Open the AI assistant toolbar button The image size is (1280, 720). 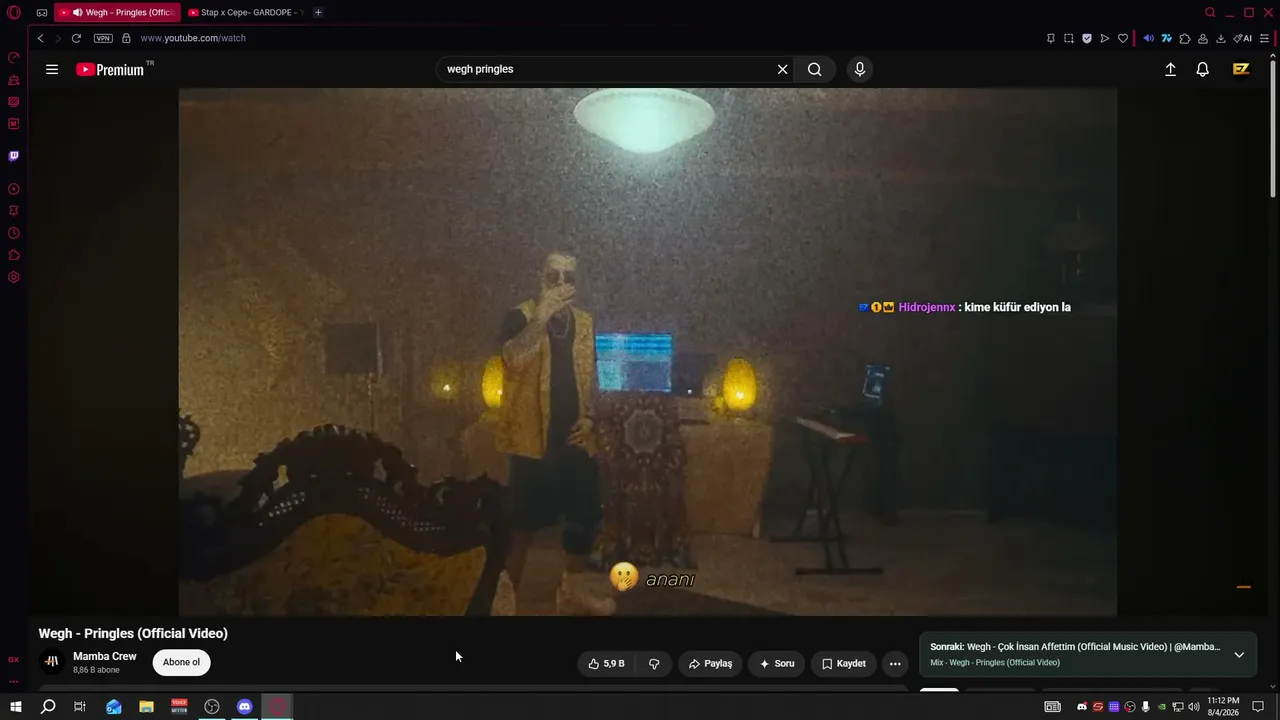pyautogui.click(x=1243, y=38)
